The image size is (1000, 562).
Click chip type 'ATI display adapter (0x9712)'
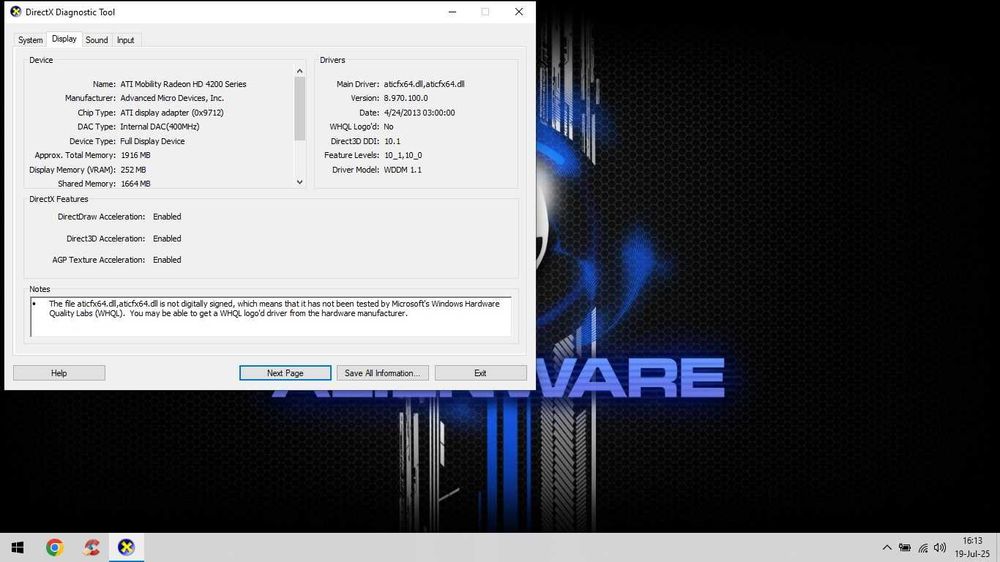point(172,112)
